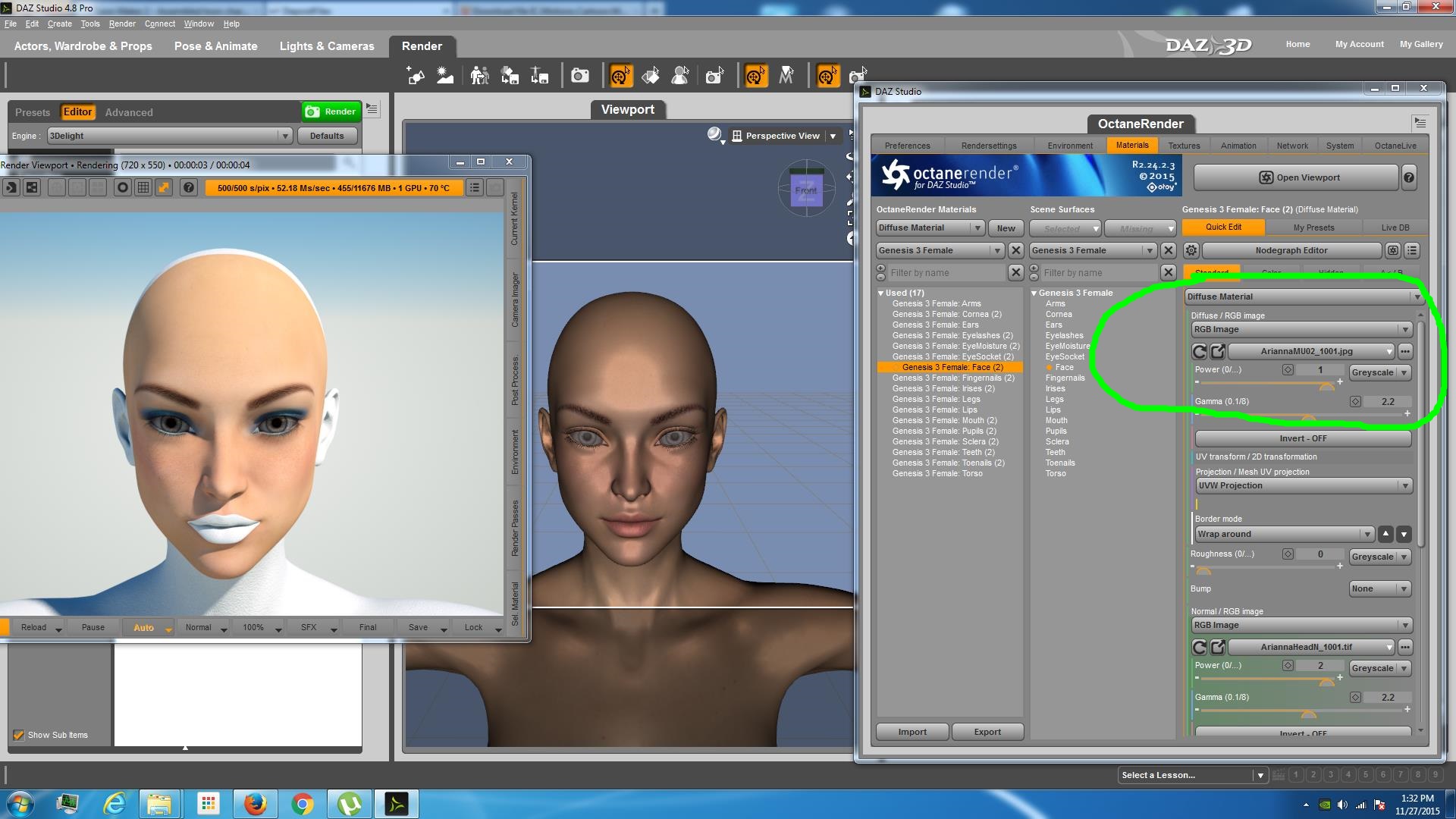Toggle the Invert - OFF diffuse button

coord(1303,438)
